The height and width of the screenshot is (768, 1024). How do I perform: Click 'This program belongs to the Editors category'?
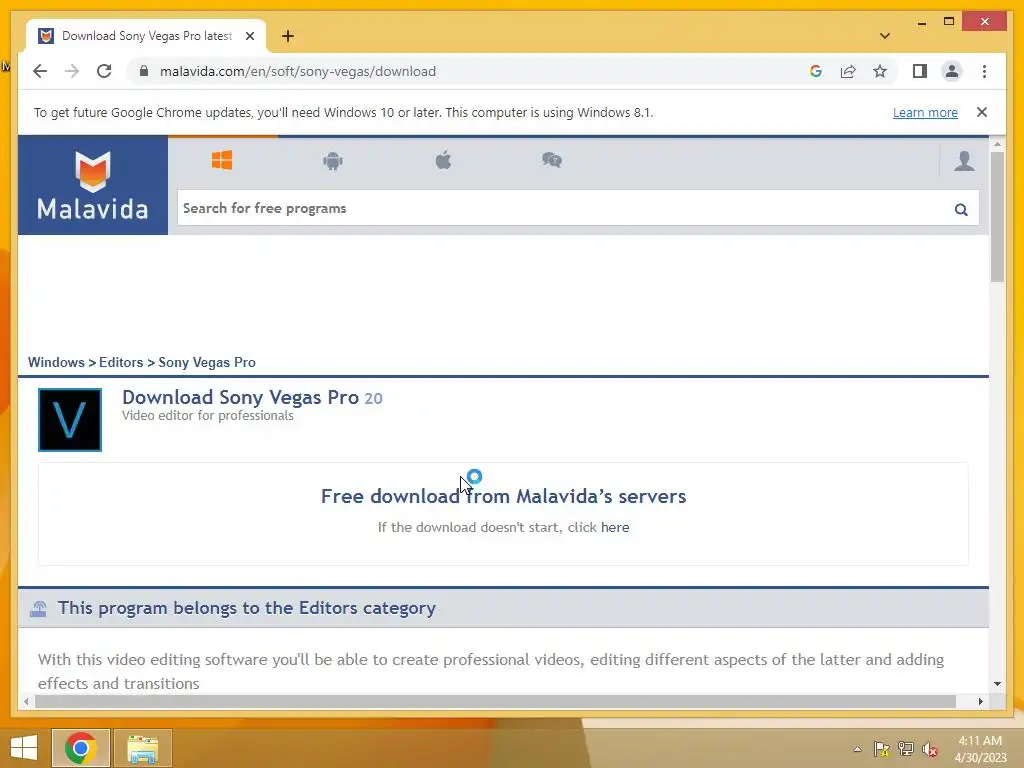(247, 608)
